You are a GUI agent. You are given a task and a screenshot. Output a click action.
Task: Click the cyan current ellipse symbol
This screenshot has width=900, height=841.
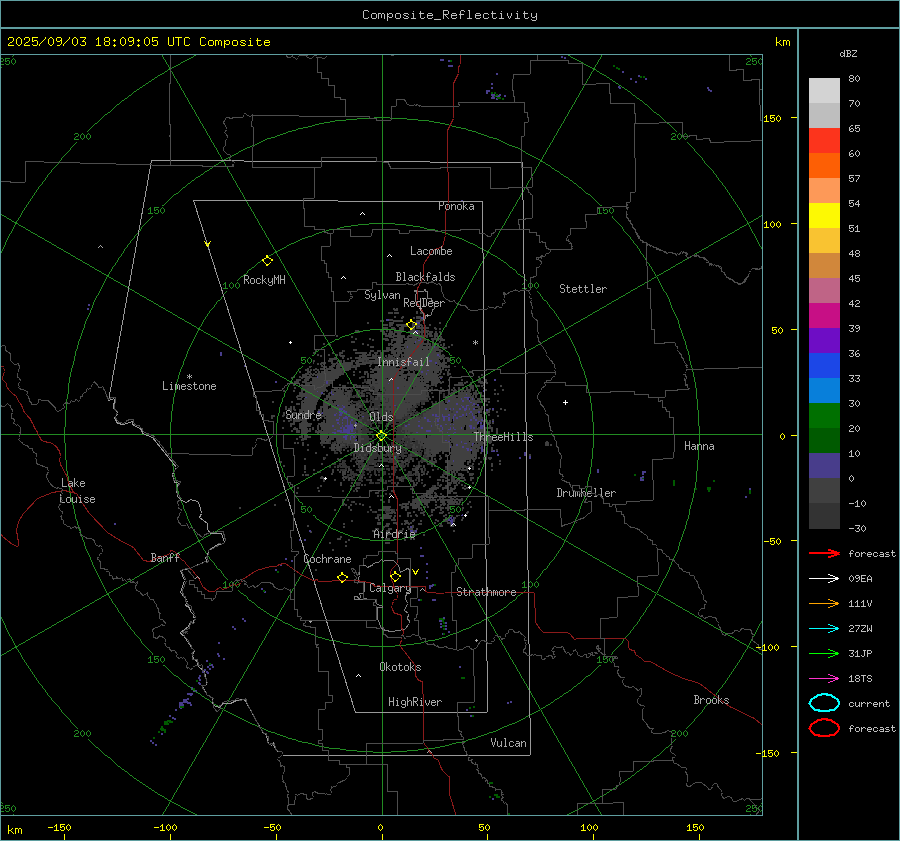point(824,703)
